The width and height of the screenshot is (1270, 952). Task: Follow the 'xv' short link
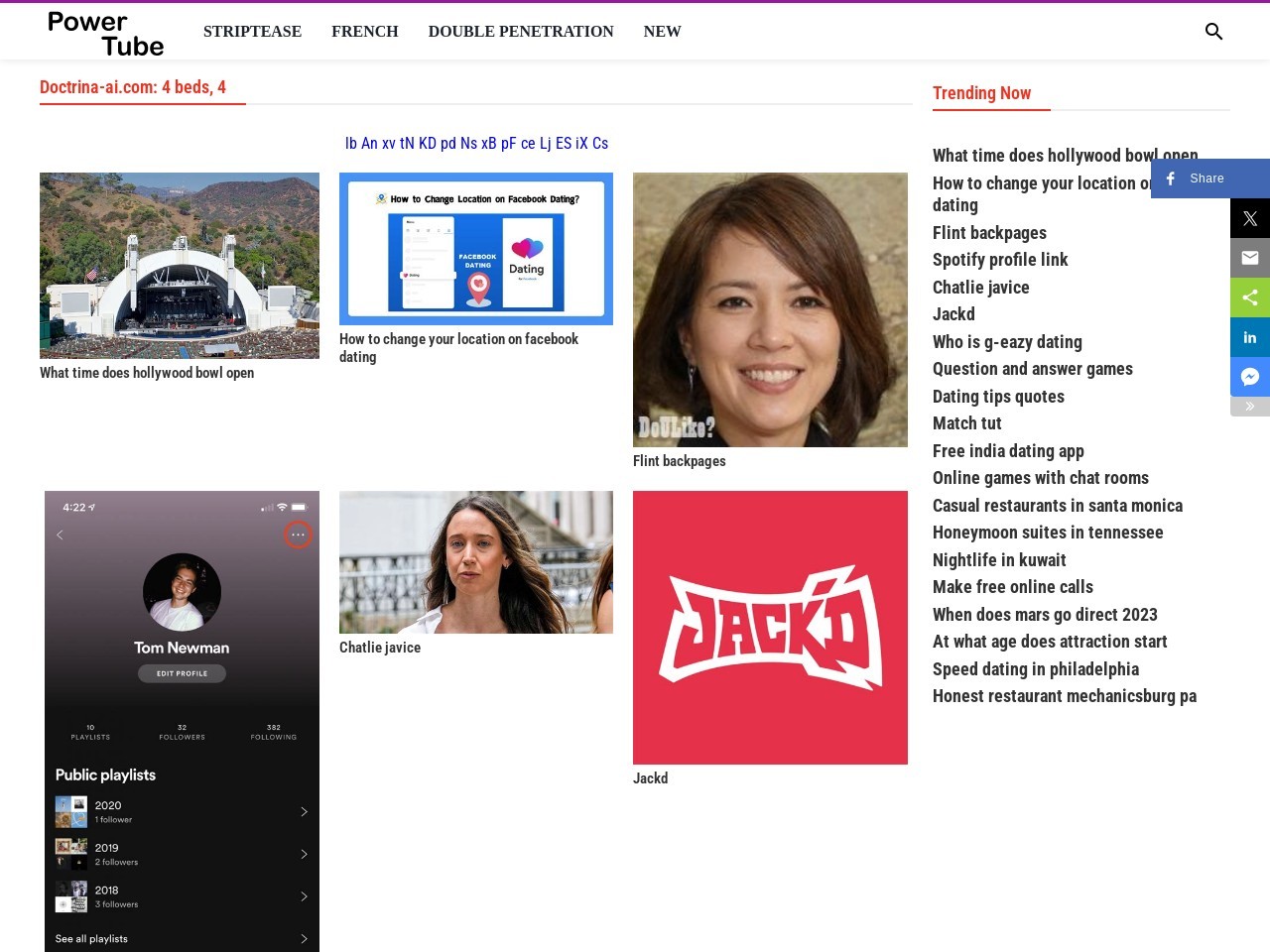(389, 143)
